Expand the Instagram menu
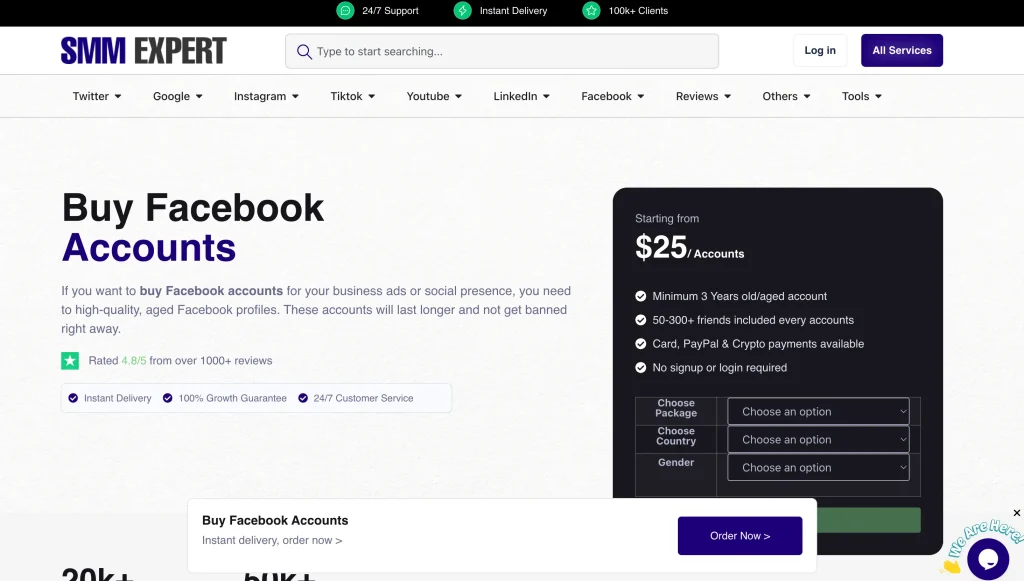Screen dimensions: 1024x581 coord(267,97)
